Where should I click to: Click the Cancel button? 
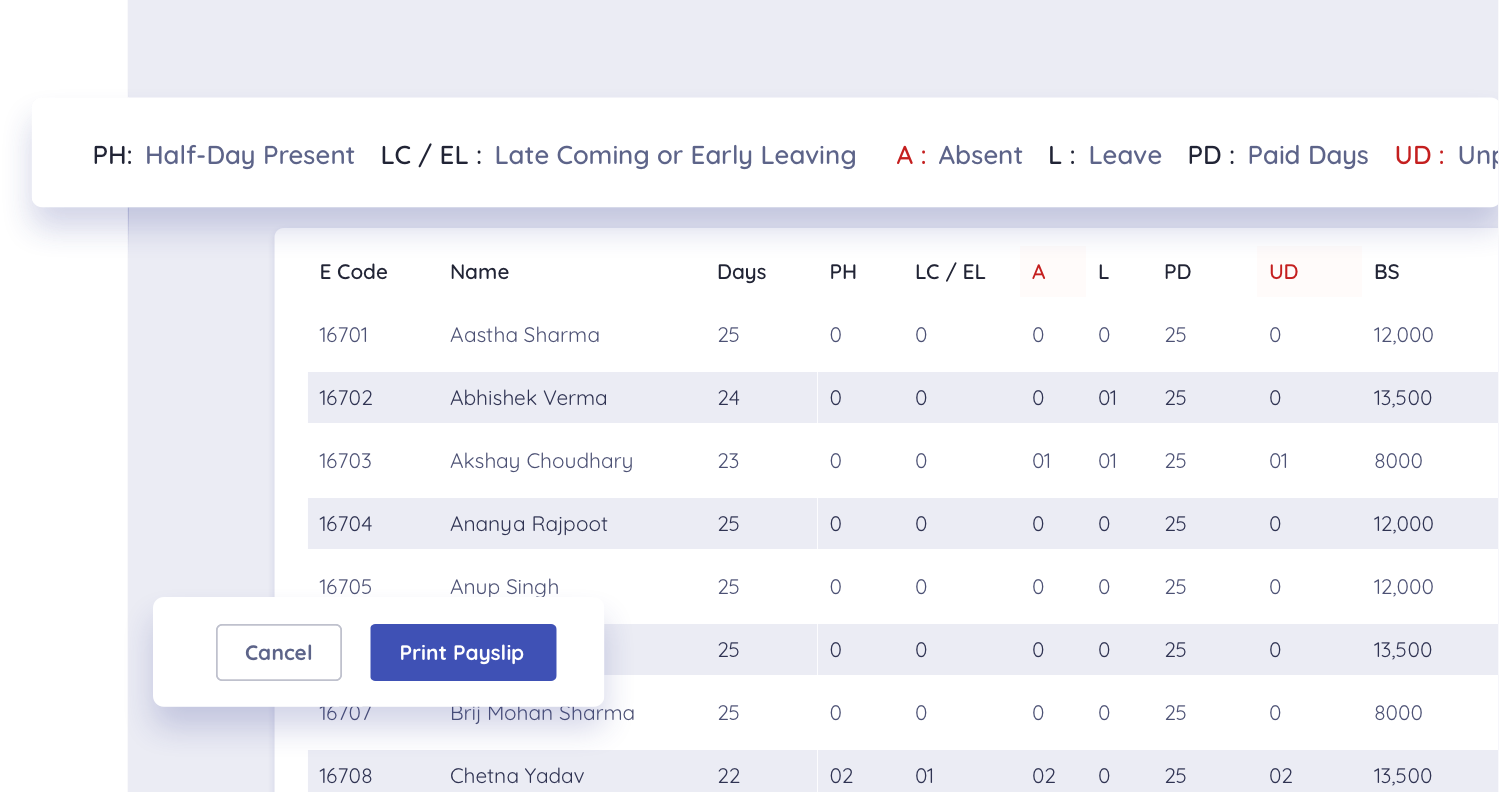pos(278,653)
